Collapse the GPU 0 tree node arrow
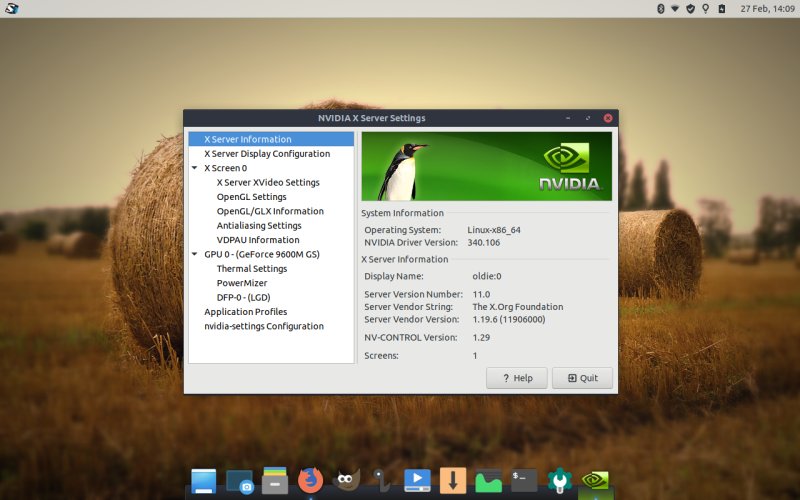Screen dimensions: 800x500 194,254
